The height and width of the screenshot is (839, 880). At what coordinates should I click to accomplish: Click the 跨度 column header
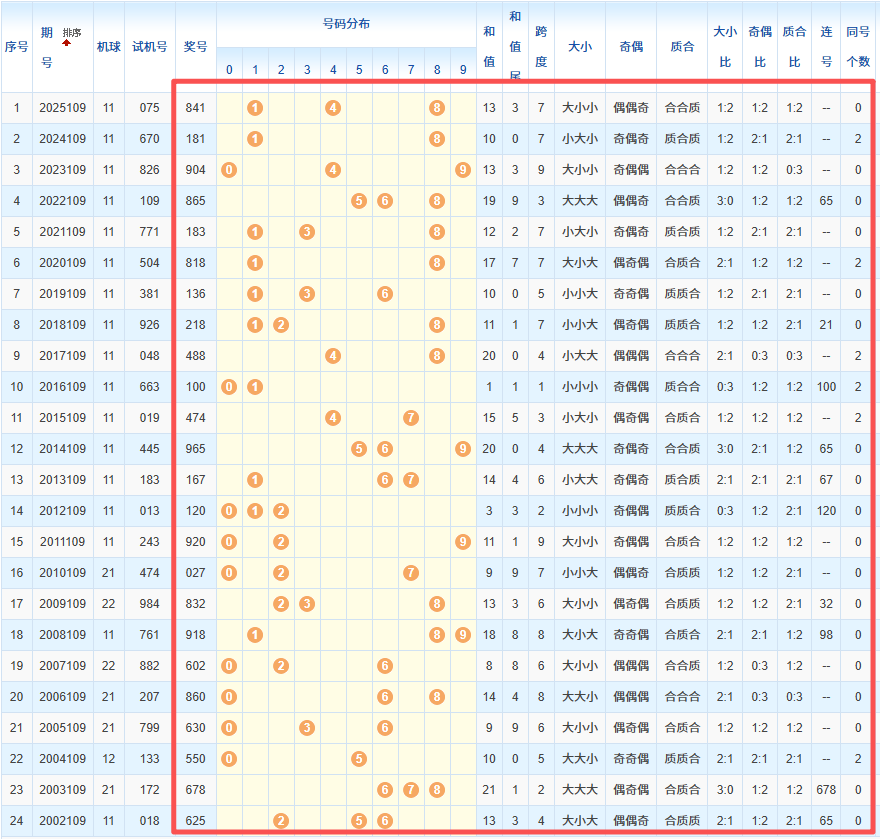point(541,46)
